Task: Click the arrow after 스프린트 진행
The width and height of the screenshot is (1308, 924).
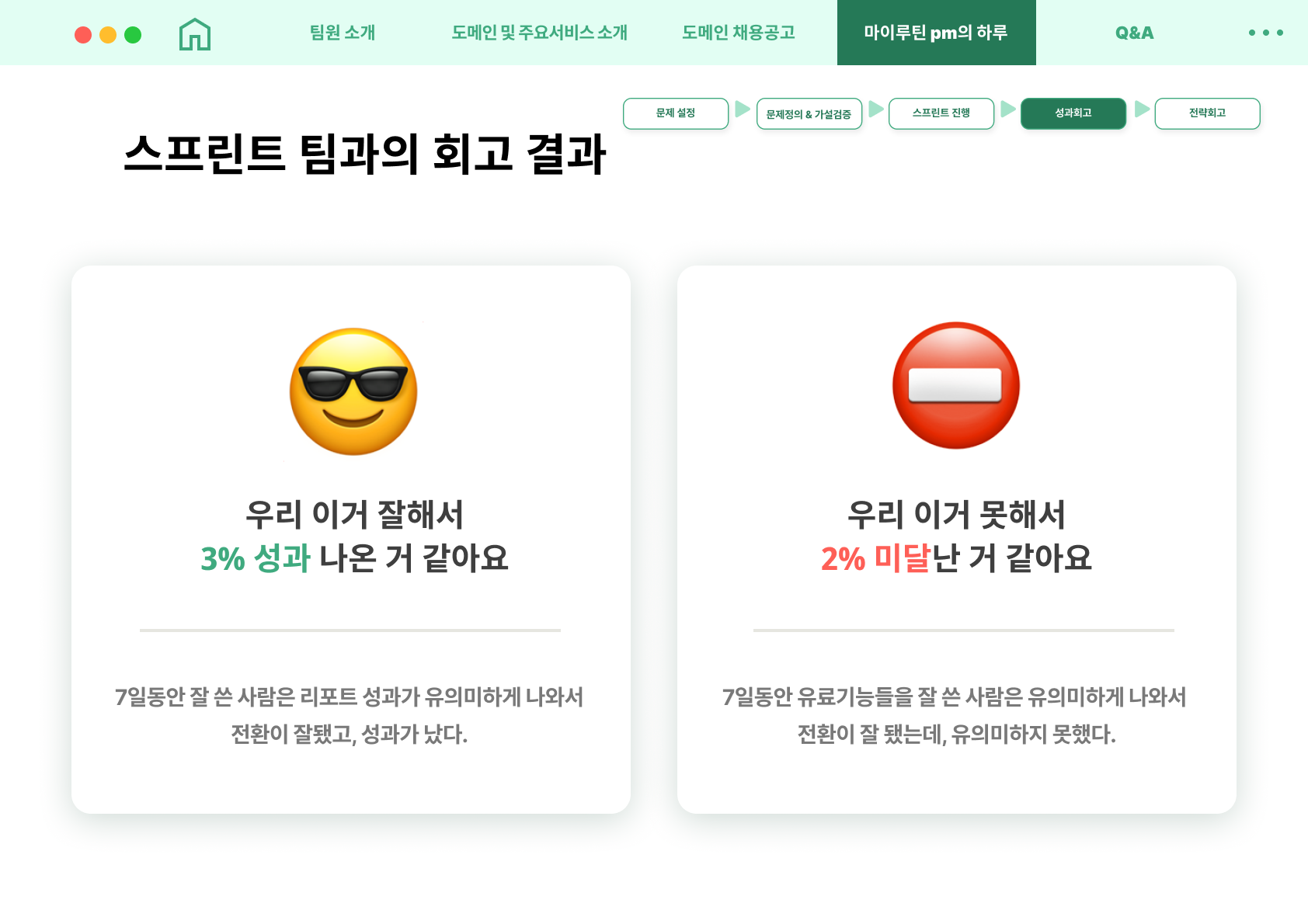Action: [1008, 109]
